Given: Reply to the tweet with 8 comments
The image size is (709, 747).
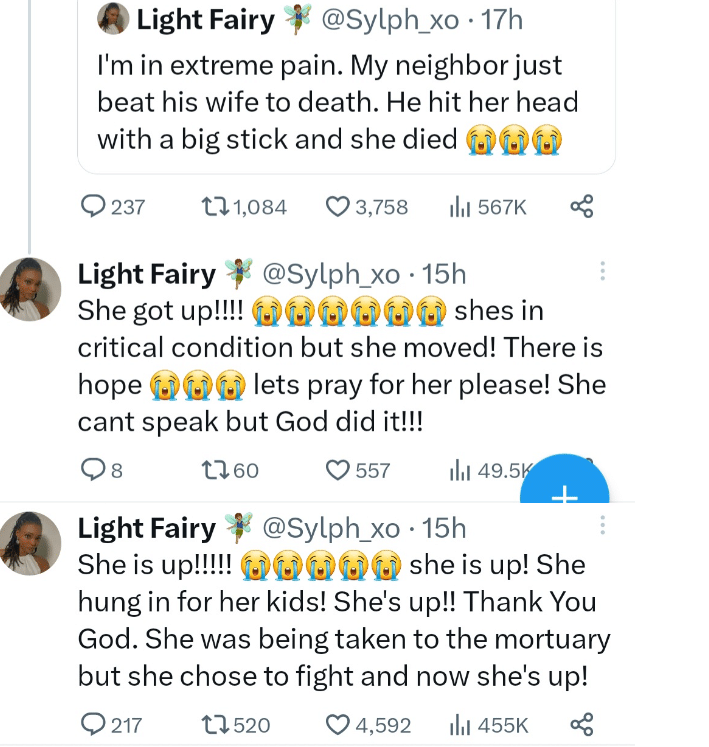Looking at the screenshot, I should coord(92,469).
